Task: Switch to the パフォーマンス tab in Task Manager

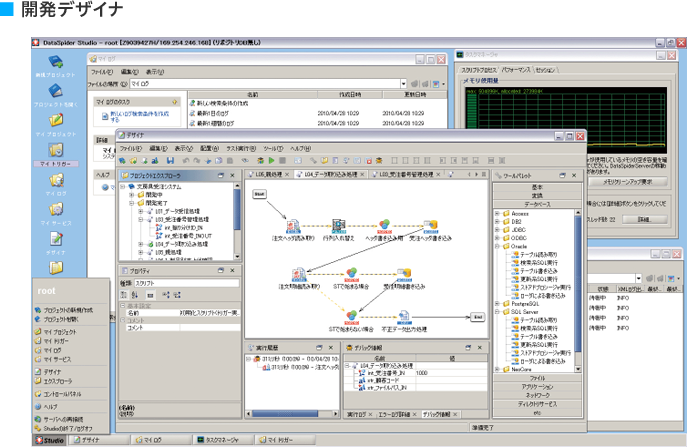Action: pyautogui.click(x=514, y=71)
